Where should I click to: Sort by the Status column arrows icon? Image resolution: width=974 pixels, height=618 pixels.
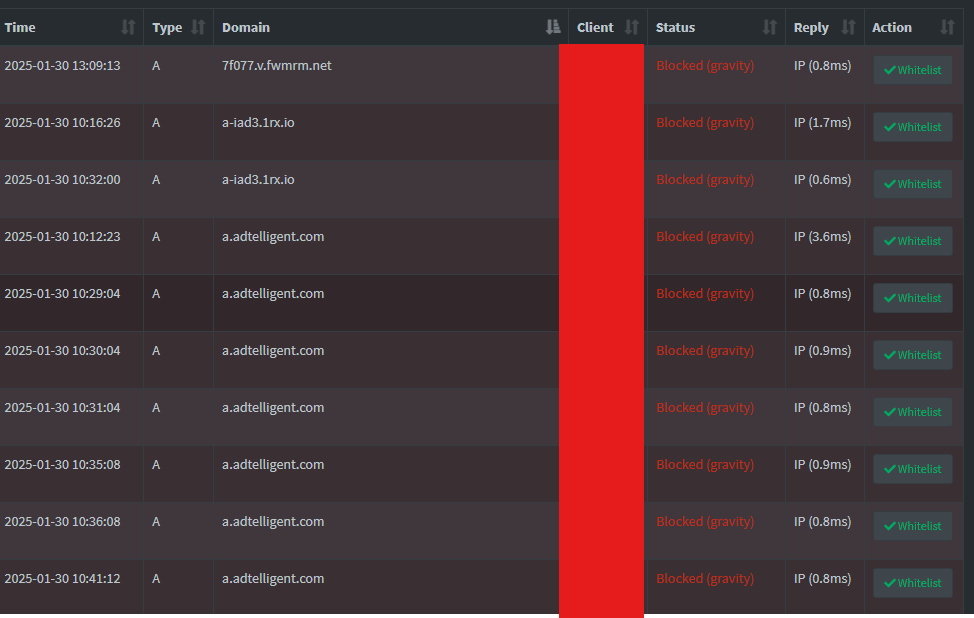770,27
